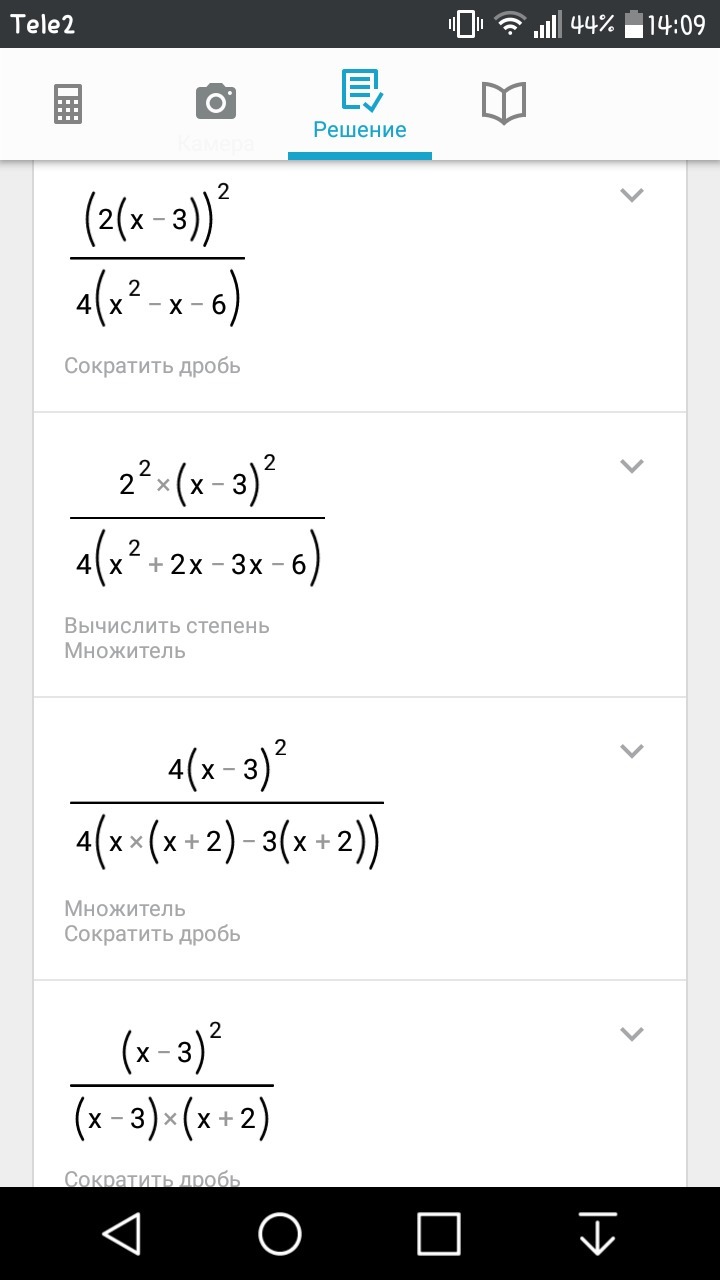This screenshot has height=1280, width=720.
Task: Expand the first step (2(x−3))² chevron
Action: pyautogui.click(x=631, y=195)
